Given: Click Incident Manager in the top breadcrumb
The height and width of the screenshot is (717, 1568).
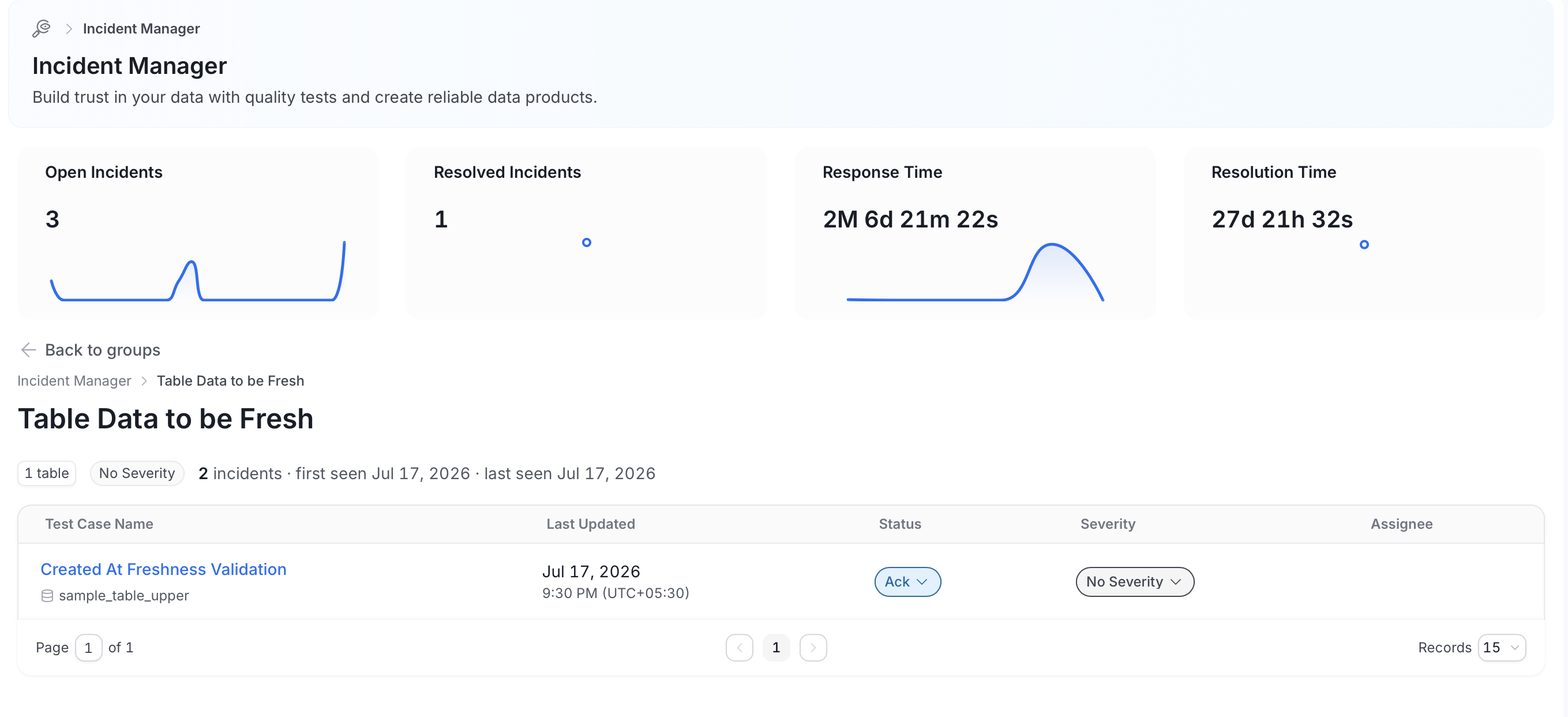Looking at the screenshot, I should pos(141,29).
